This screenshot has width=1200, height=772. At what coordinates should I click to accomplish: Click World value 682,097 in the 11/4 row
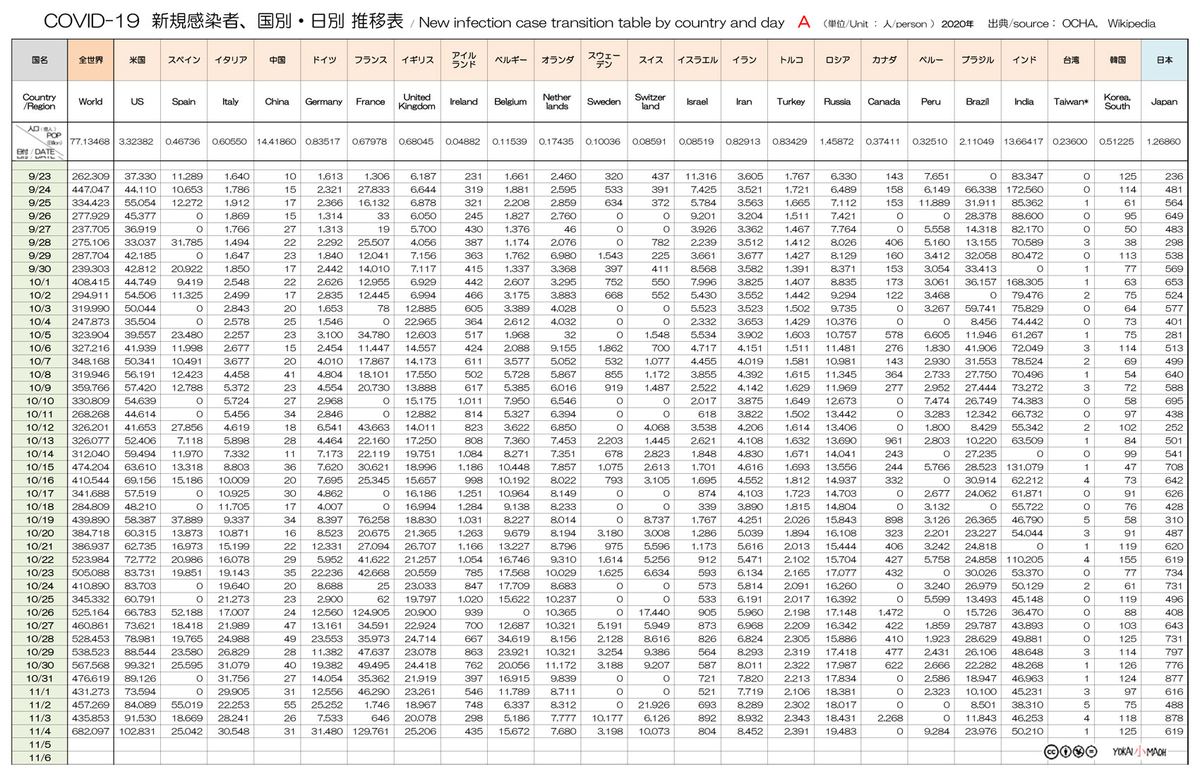pos(91,732)
